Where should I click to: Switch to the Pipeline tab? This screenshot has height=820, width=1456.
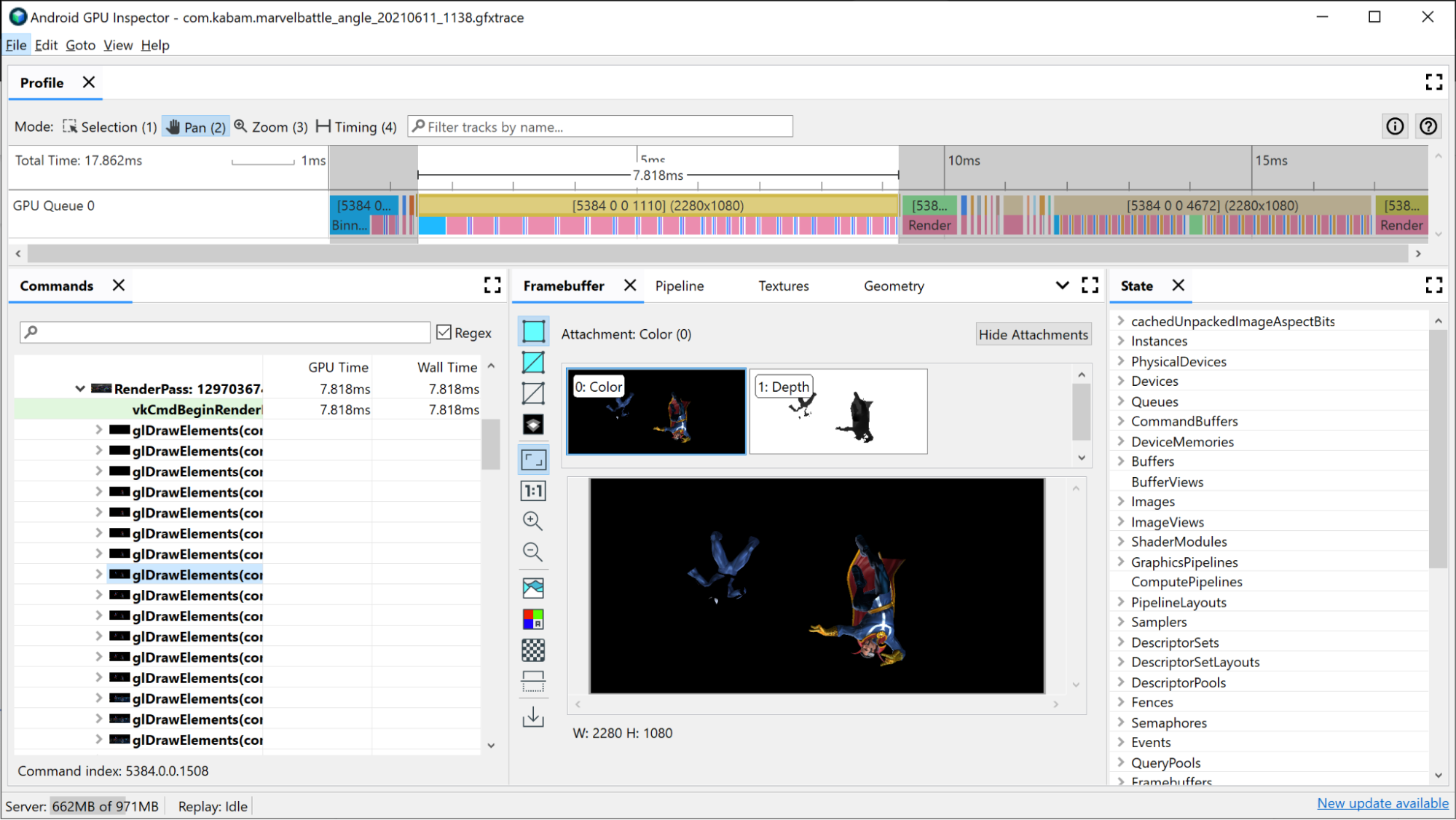coord(680,286)
